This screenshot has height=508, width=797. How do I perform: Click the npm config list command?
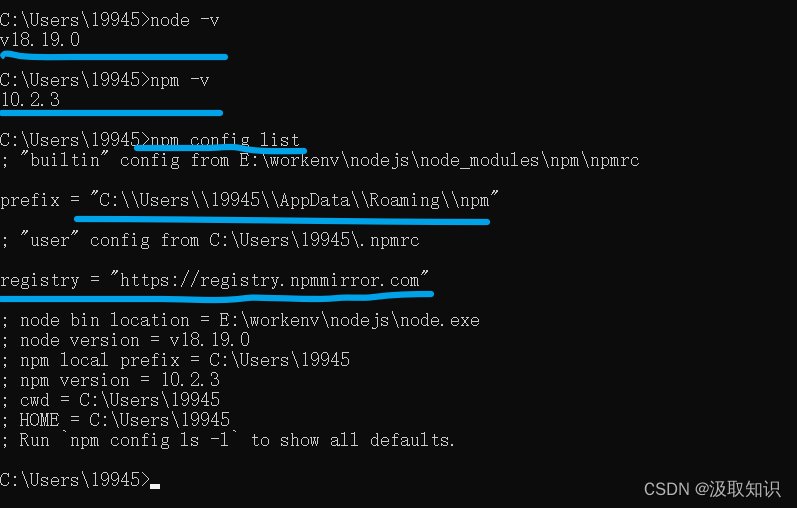pyautogui.click(x=225, y=140)
